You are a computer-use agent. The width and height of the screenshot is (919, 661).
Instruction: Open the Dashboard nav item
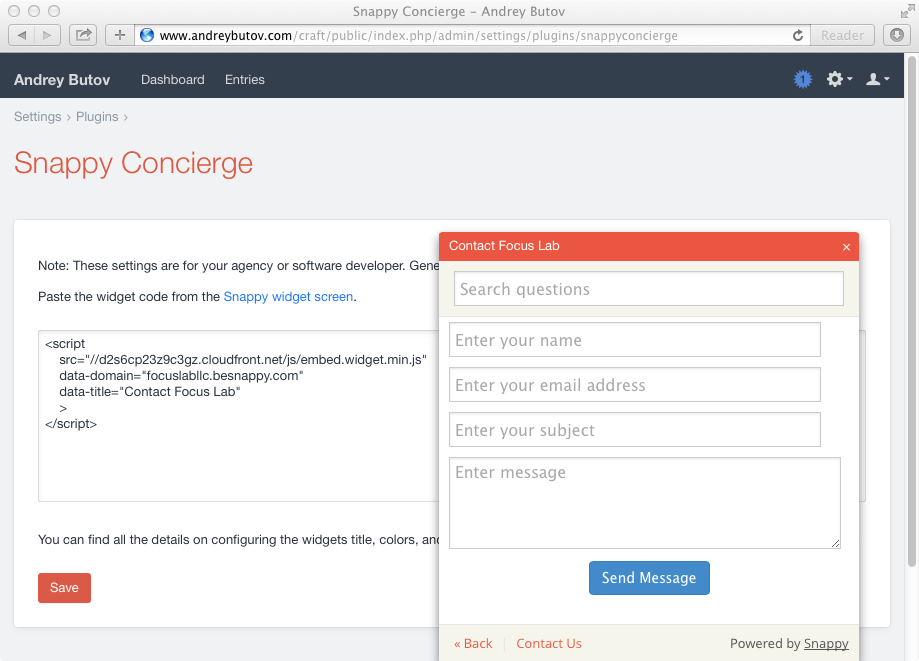172,80
